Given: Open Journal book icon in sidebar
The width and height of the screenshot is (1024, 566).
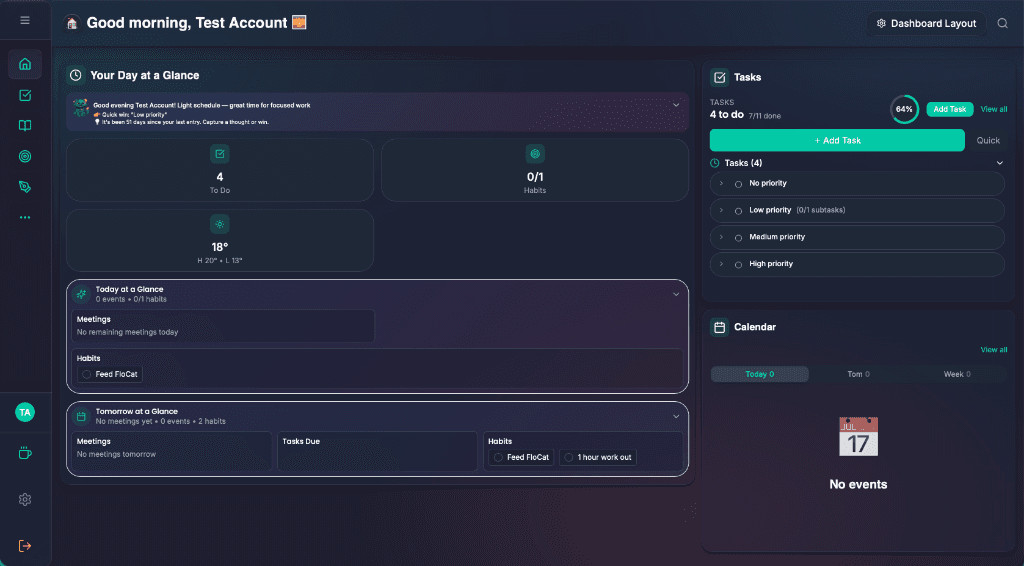Looking at the screenshot, I should pyautogui.click(x=25, y=125).
